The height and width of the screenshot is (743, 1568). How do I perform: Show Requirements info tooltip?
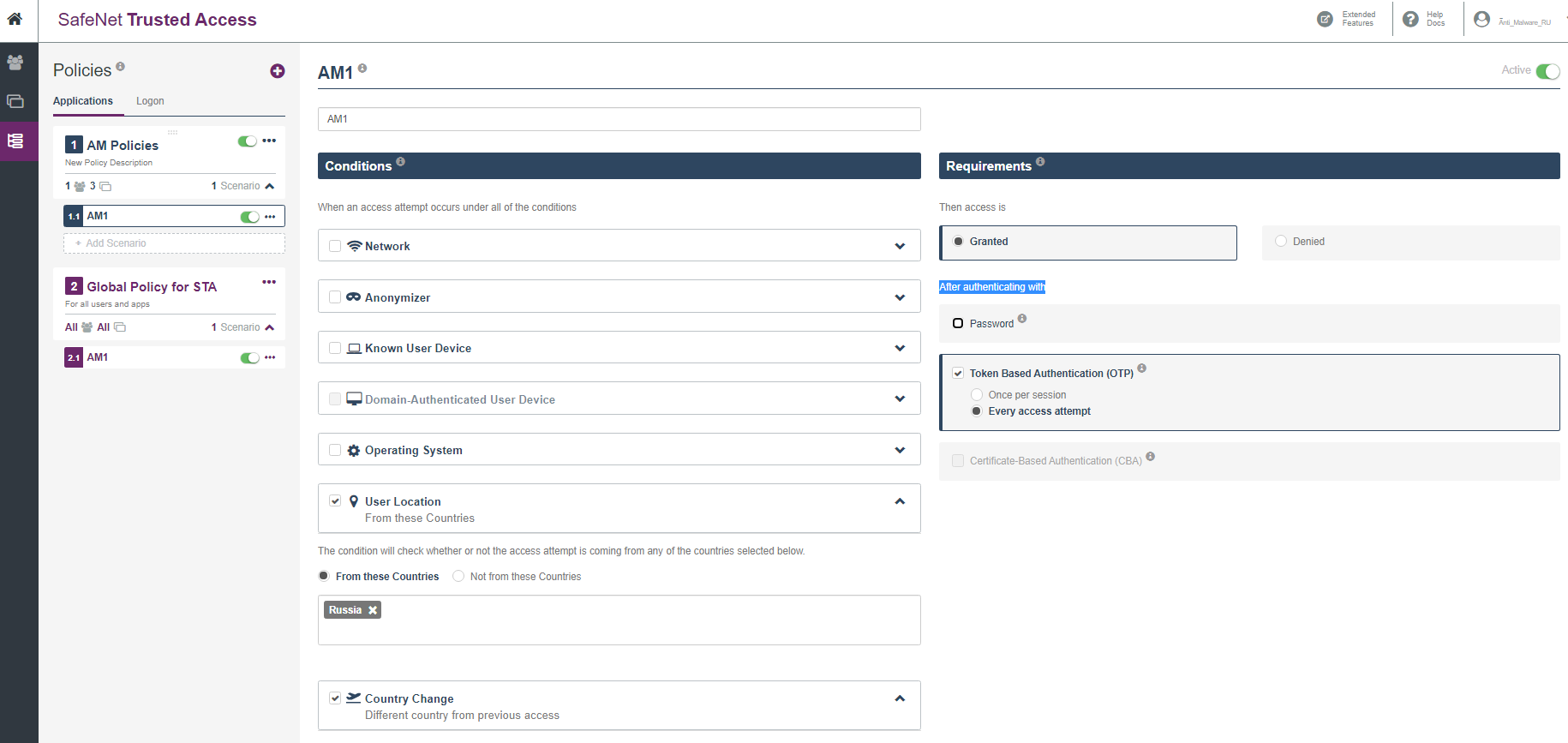coord(1040,161)
